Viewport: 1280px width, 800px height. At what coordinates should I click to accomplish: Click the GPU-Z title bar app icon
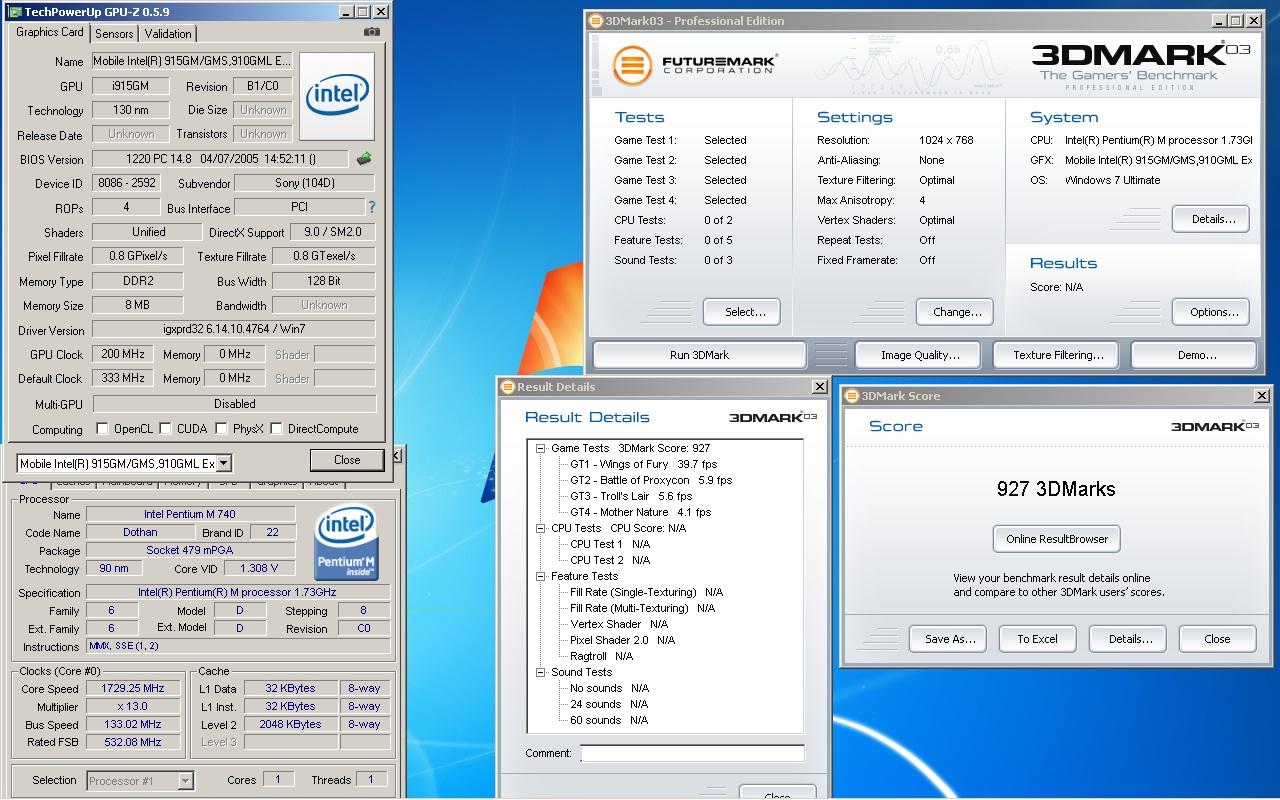(13, 11)
